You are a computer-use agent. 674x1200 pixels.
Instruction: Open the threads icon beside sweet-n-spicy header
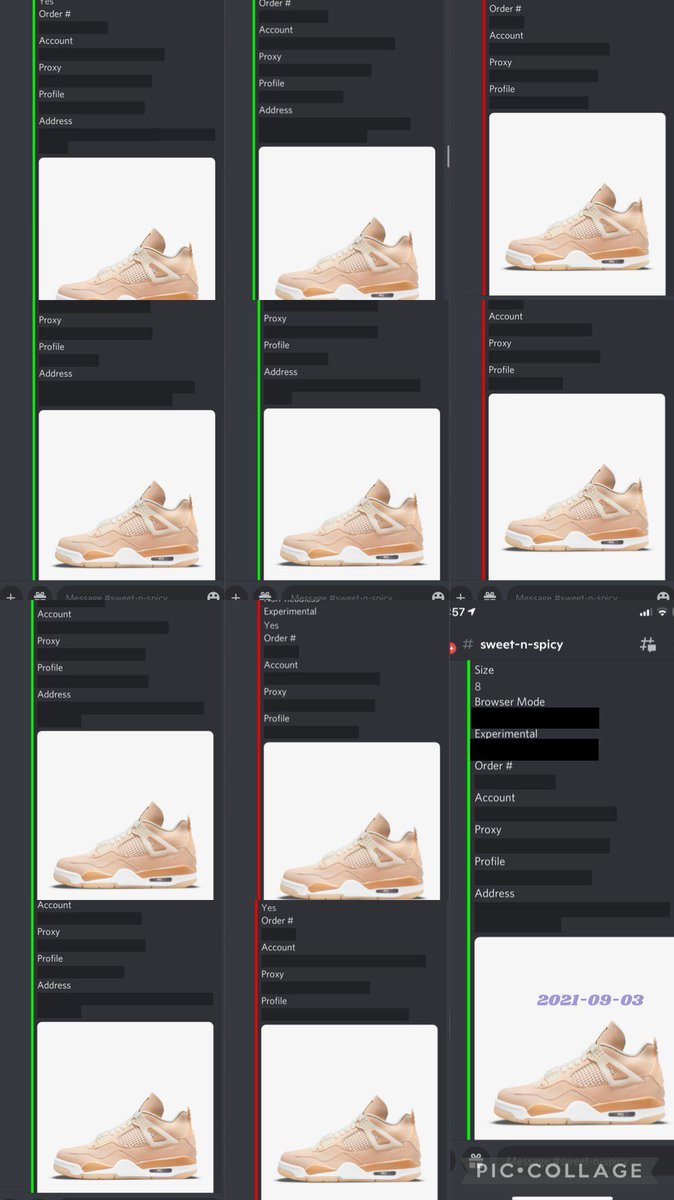click(x=647, y=645)
